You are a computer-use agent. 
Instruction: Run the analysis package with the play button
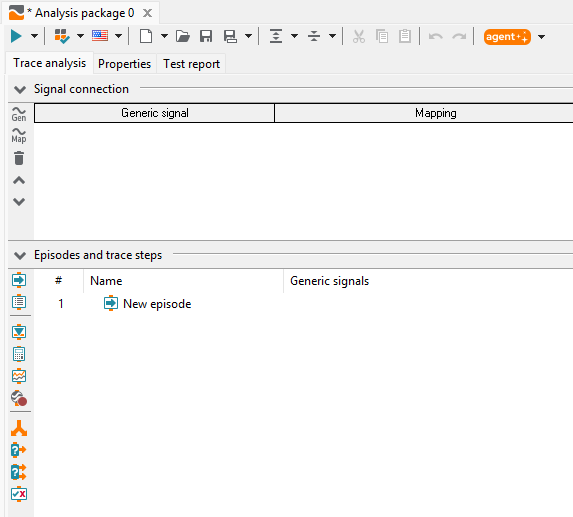pyautogui.click(x=16, y=37)
